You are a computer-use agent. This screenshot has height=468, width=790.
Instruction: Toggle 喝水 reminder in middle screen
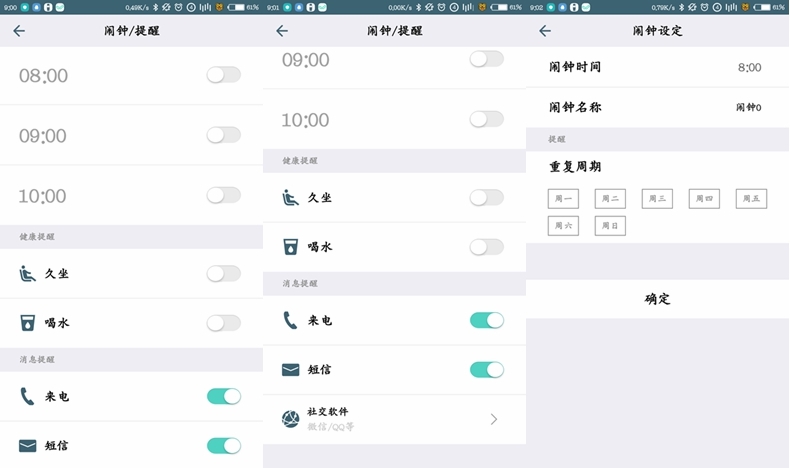pos(487,247)
